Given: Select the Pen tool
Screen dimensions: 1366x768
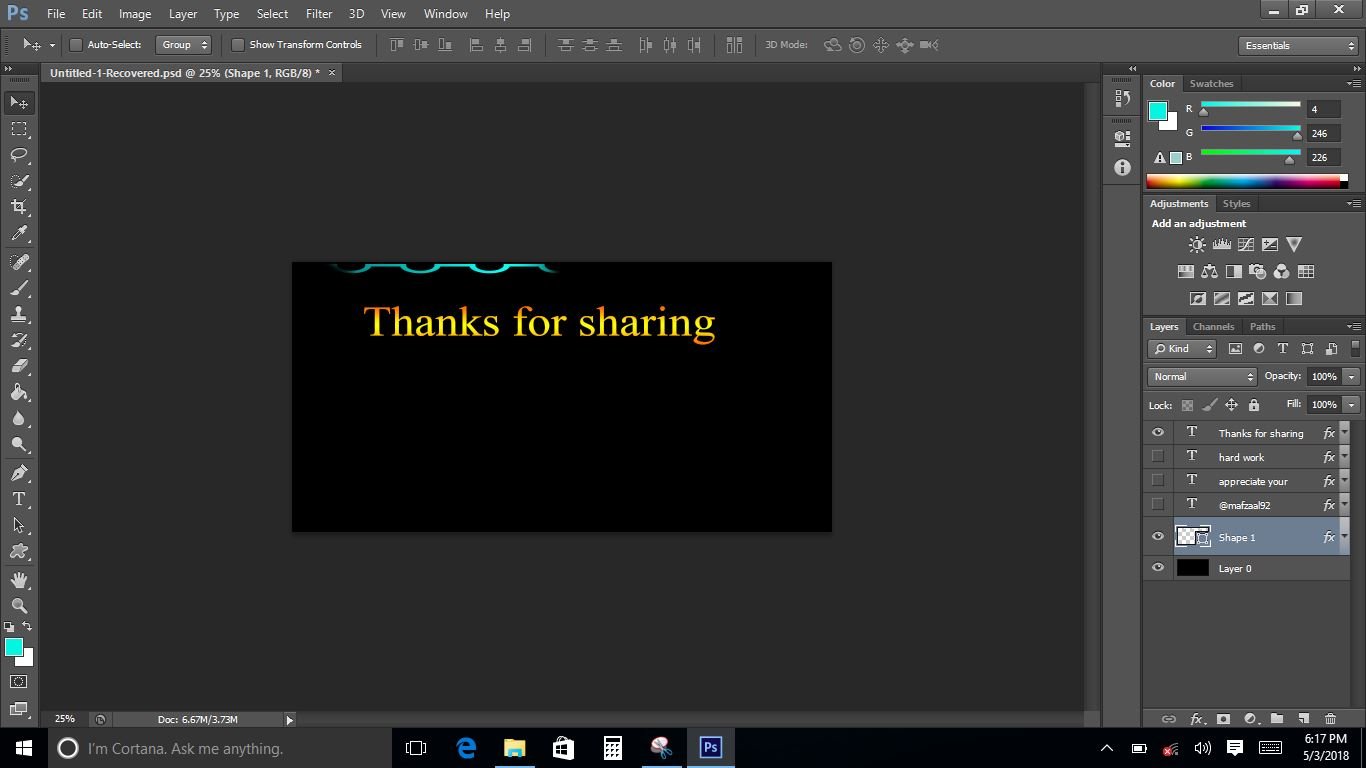Looking at the screenshot, I should point(19,473).
